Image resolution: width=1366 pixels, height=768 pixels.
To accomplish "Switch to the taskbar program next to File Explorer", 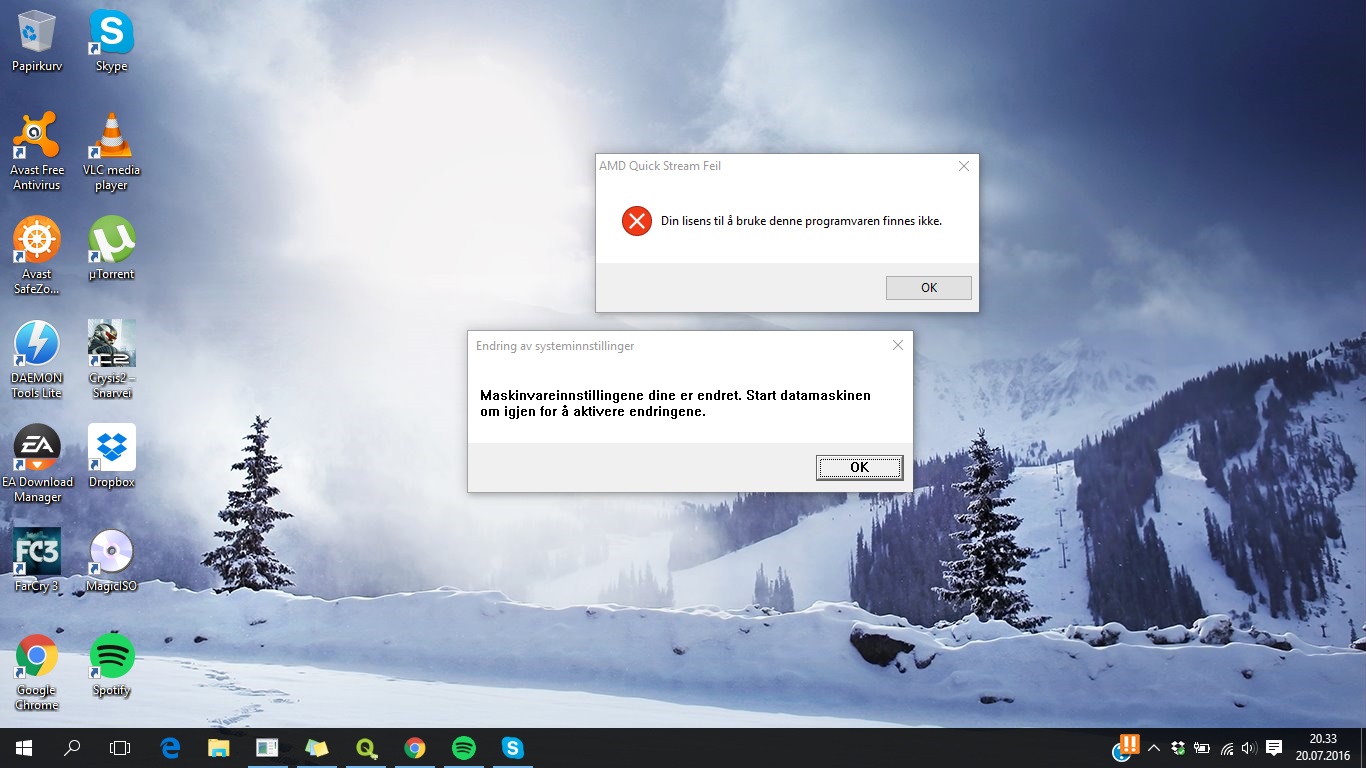I will (x=267, y=748).
